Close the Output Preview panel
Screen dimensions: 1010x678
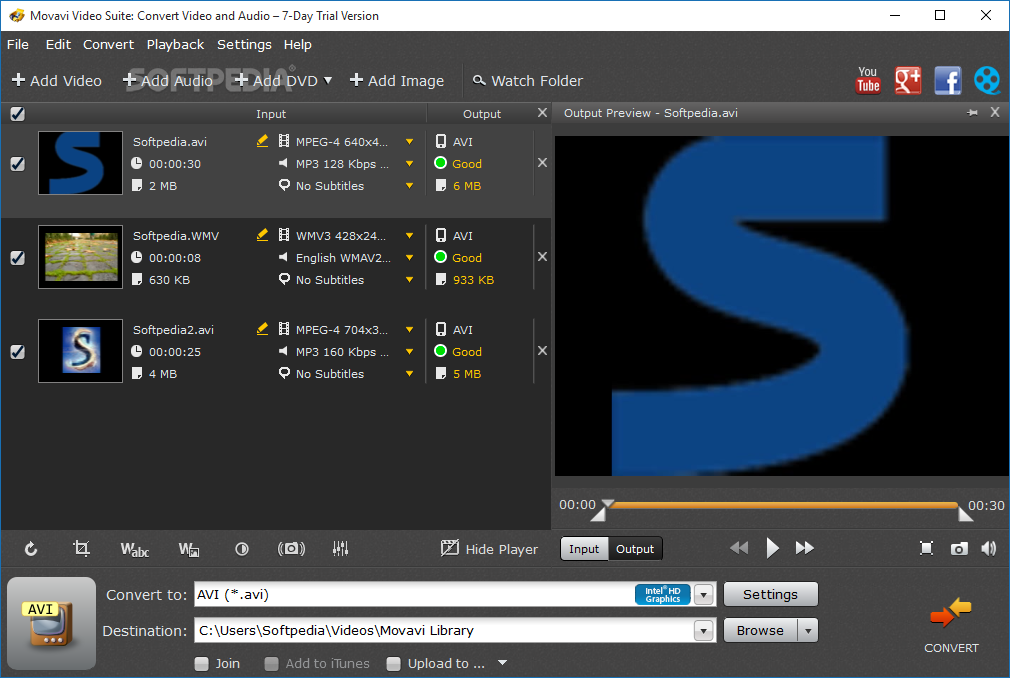coord(995,112)
